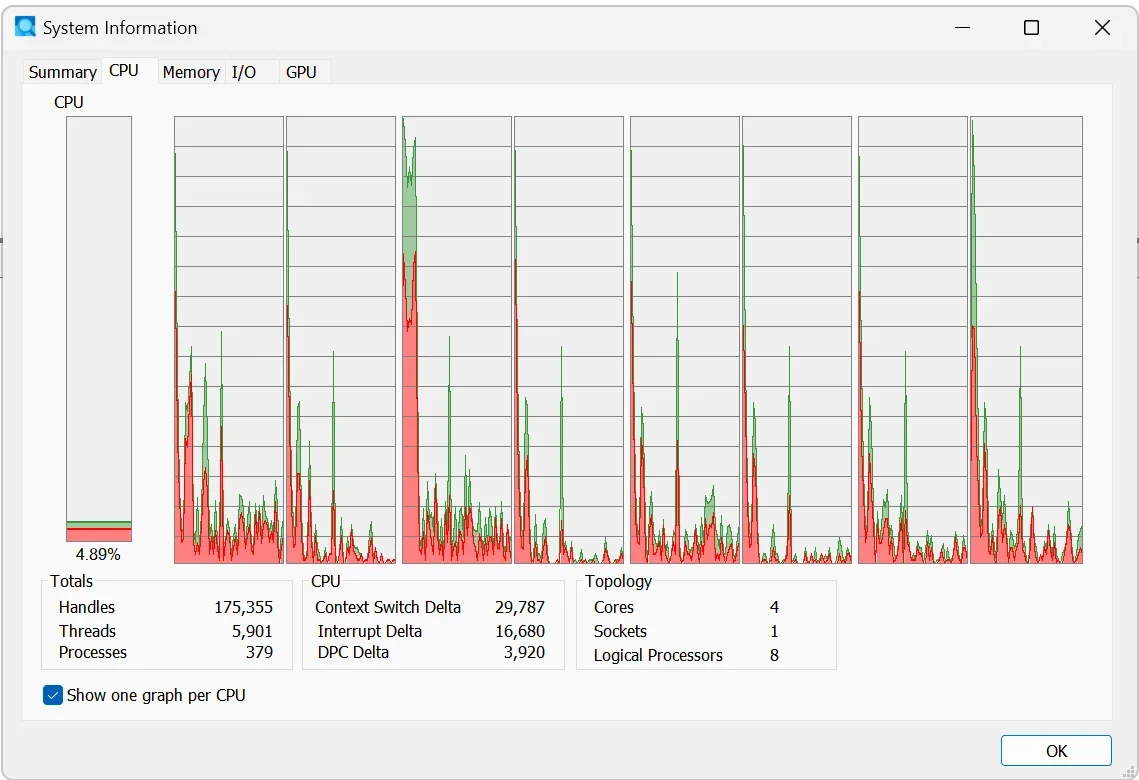Click the Handles count value 175,355

pos(243,607)
